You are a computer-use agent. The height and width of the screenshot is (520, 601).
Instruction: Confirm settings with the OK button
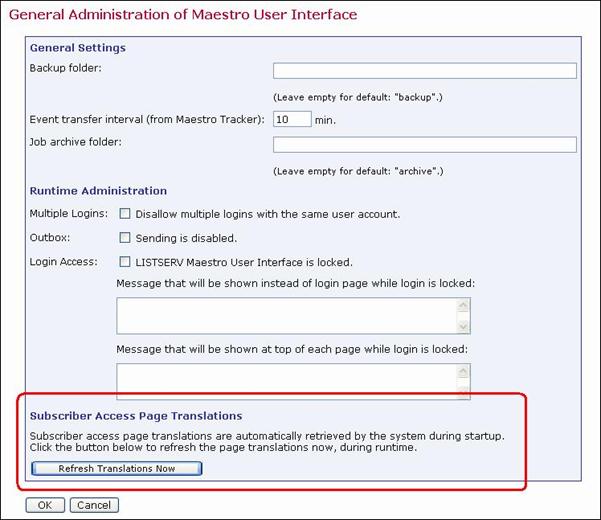45,505
